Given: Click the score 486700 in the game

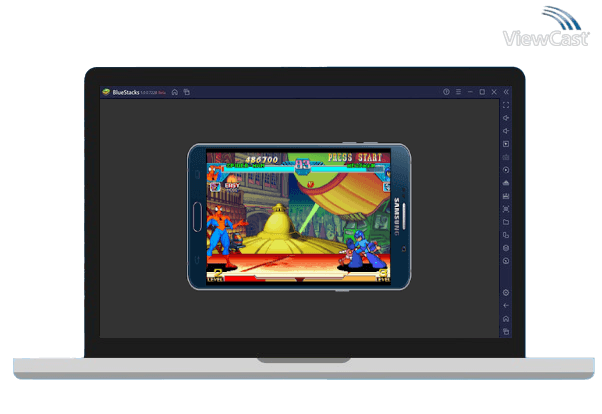Looking at the screenshot, I should coord(261,159).
